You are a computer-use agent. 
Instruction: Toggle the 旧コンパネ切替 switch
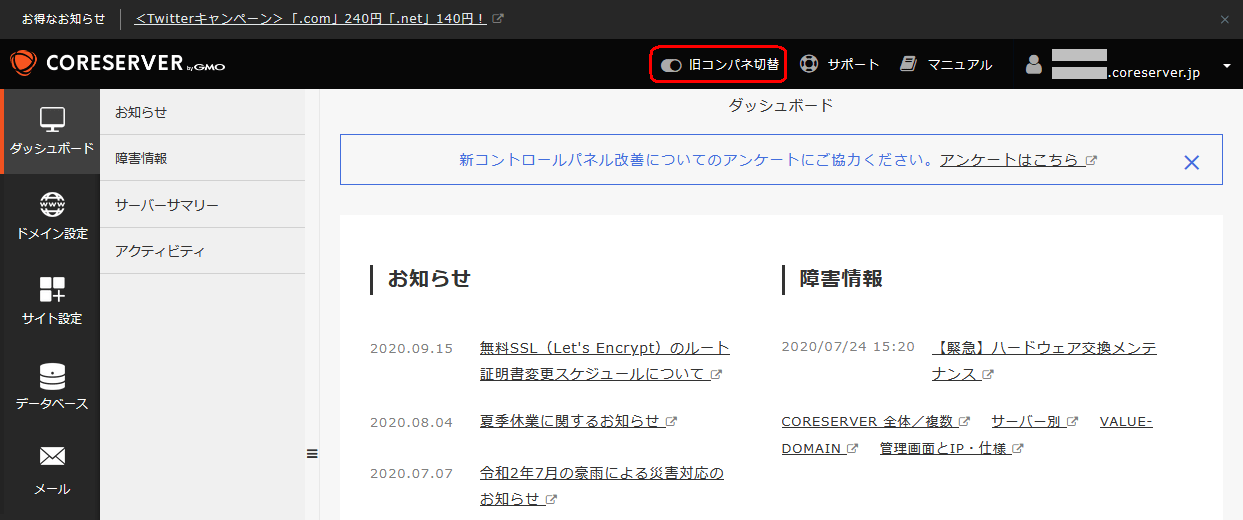point(671,65)
